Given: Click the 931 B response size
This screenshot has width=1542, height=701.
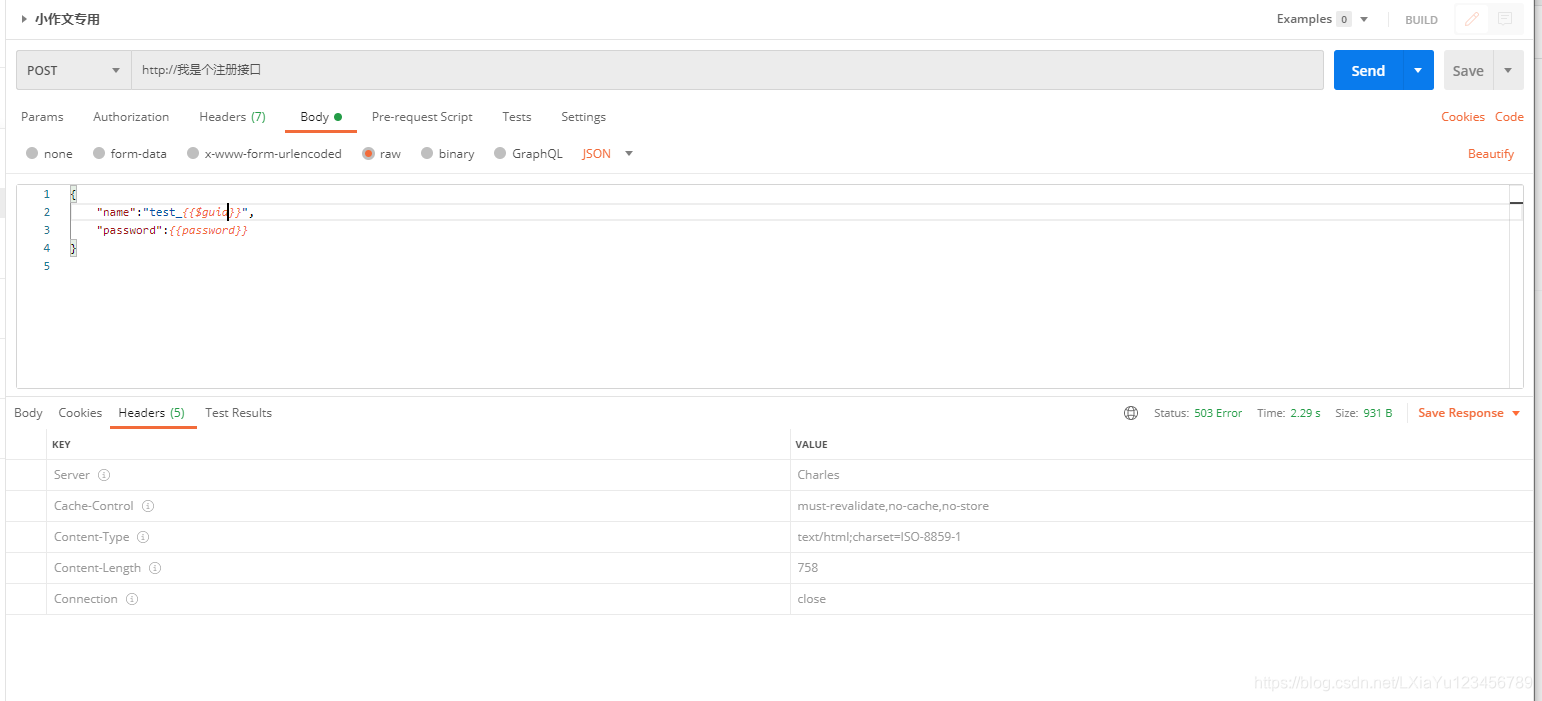Looking at the screenshot, I should click(x=1377, y=413).
